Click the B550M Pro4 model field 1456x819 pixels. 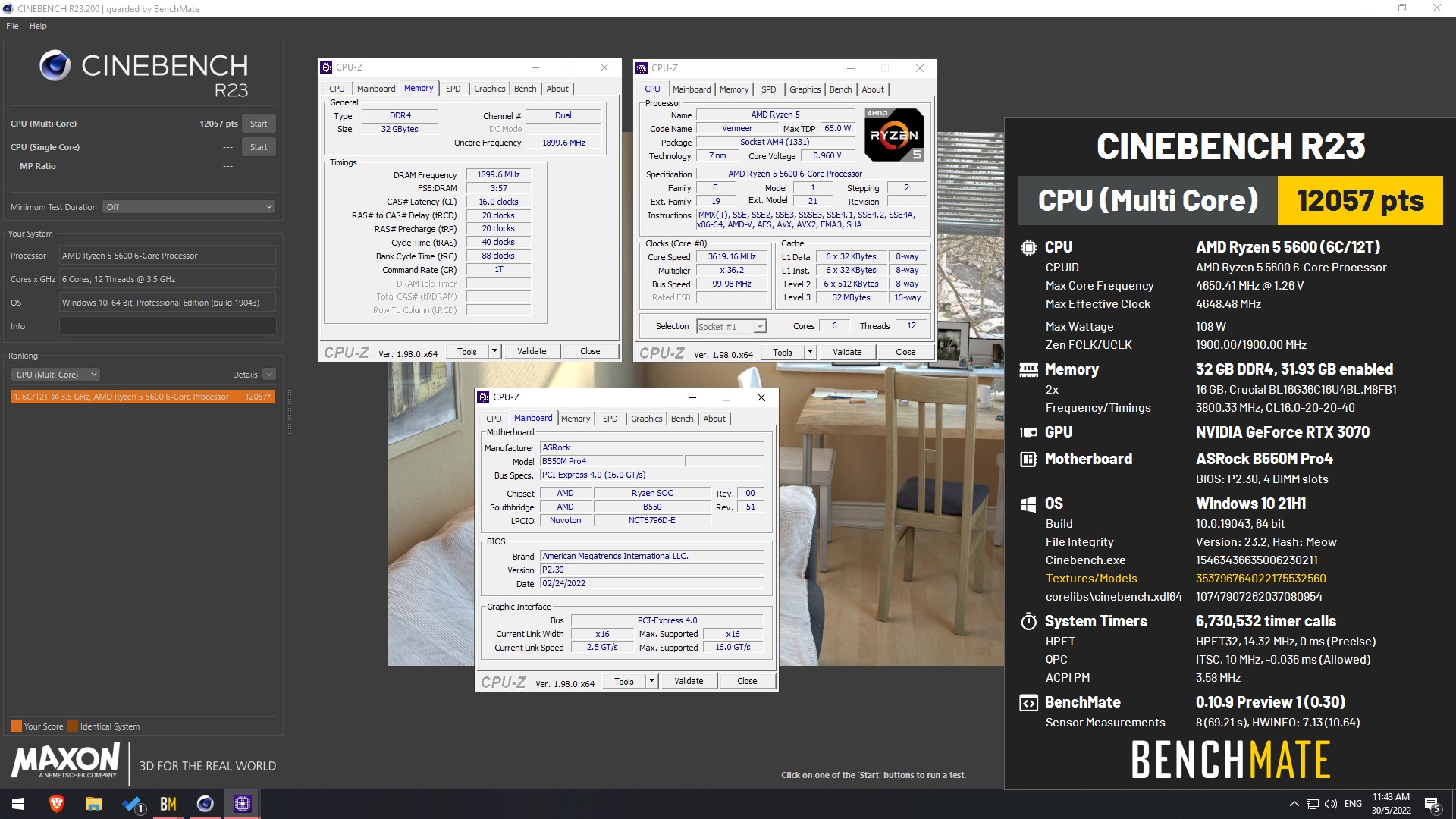(611, 462)
